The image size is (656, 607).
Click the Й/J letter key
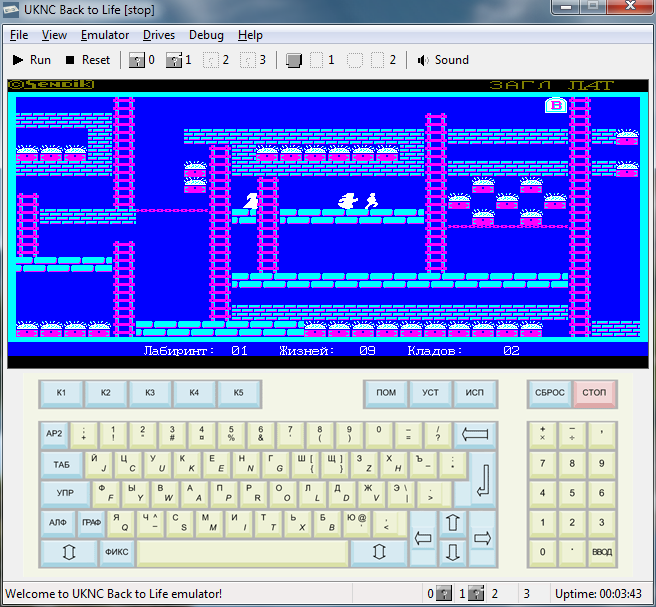99,464
